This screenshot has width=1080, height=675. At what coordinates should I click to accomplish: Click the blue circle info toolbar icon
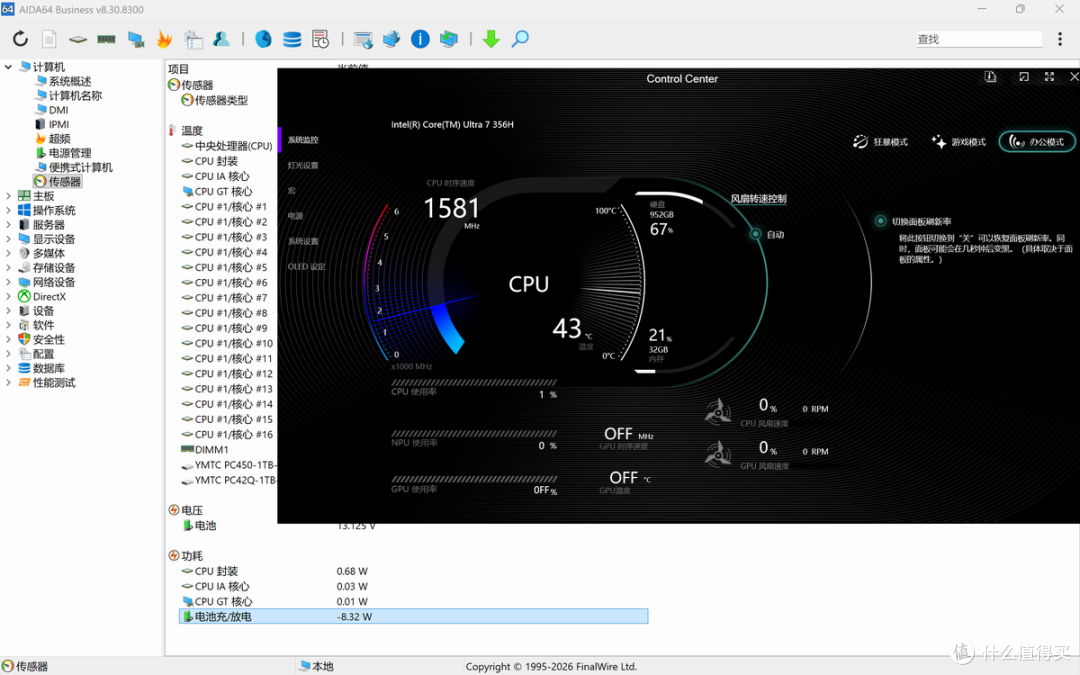pos(420,39)
